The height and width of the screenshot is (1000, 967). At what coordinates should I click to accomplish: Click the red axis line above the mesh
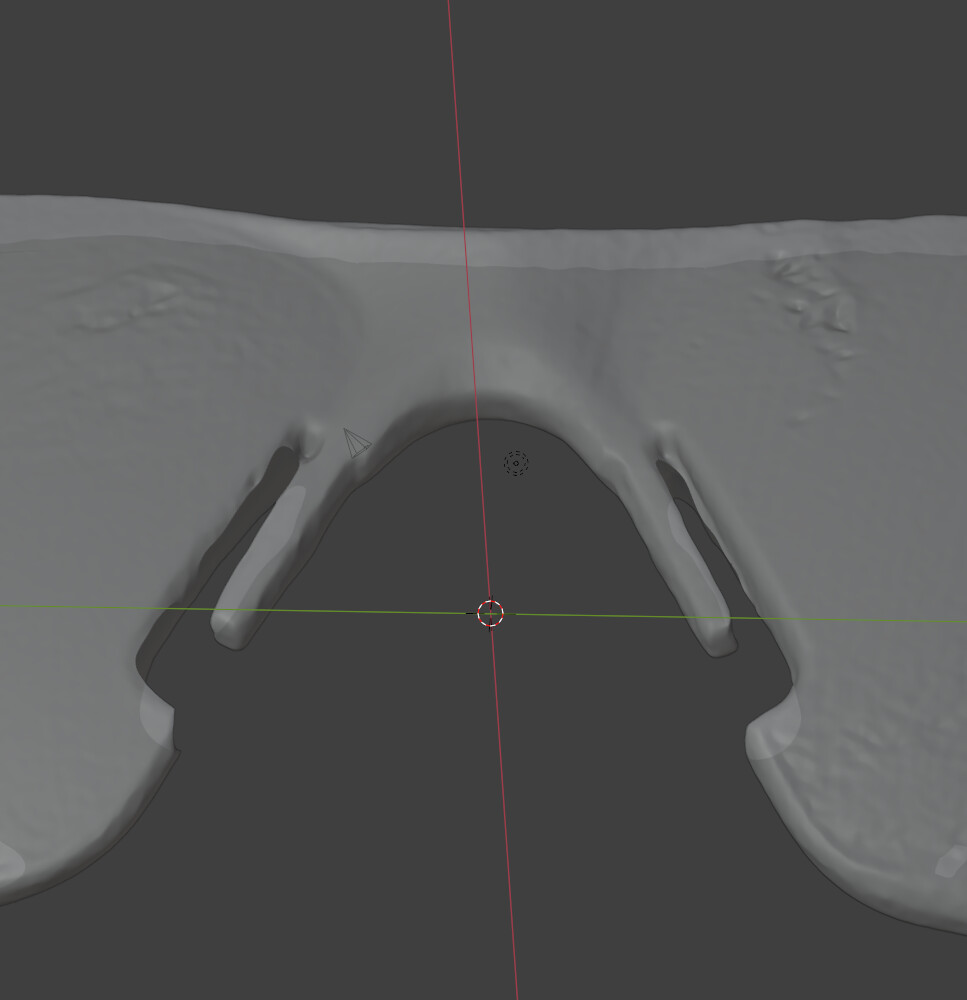(x=454, y=100)
